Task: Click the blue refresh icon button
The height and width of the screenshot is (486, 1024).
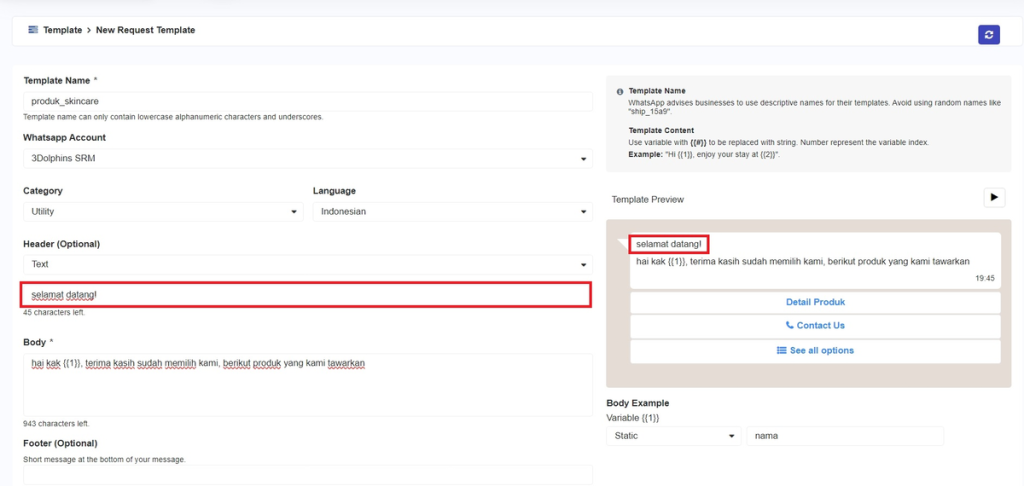Action: (988, 34)
